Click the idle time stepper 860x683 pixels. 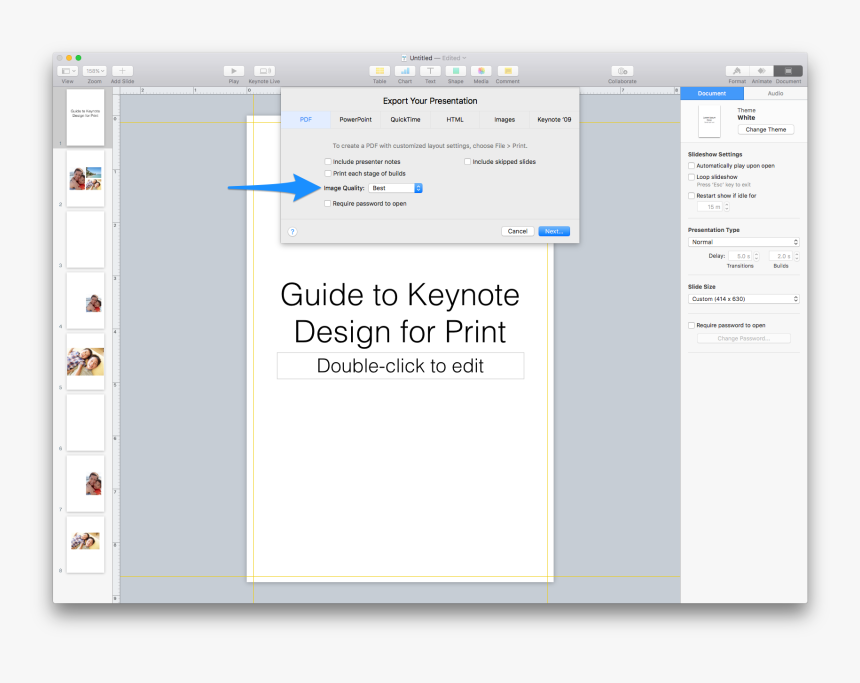click(727, 207)
